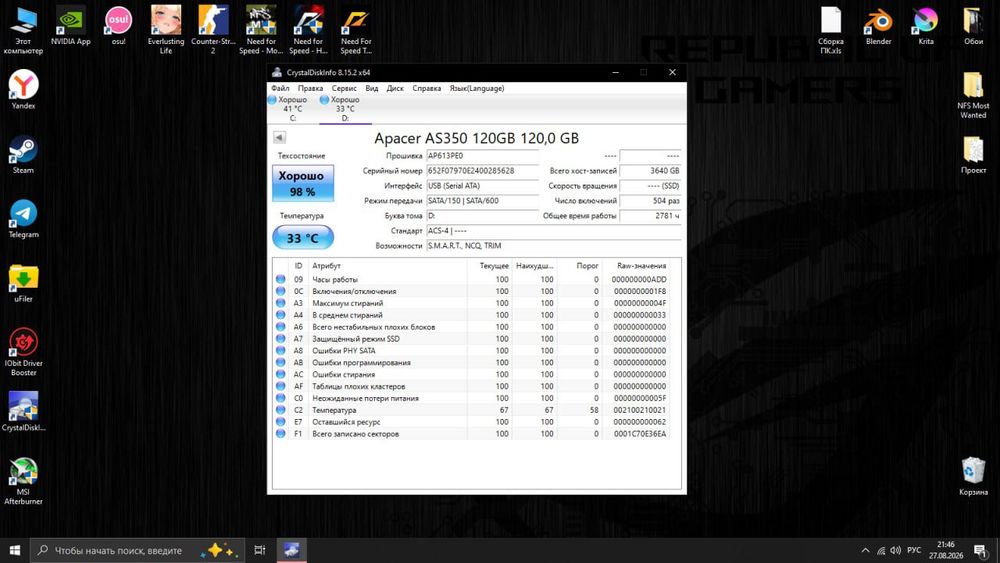Launch Blender from desktop
The image size is (1000, 563).
click(878, 26)
